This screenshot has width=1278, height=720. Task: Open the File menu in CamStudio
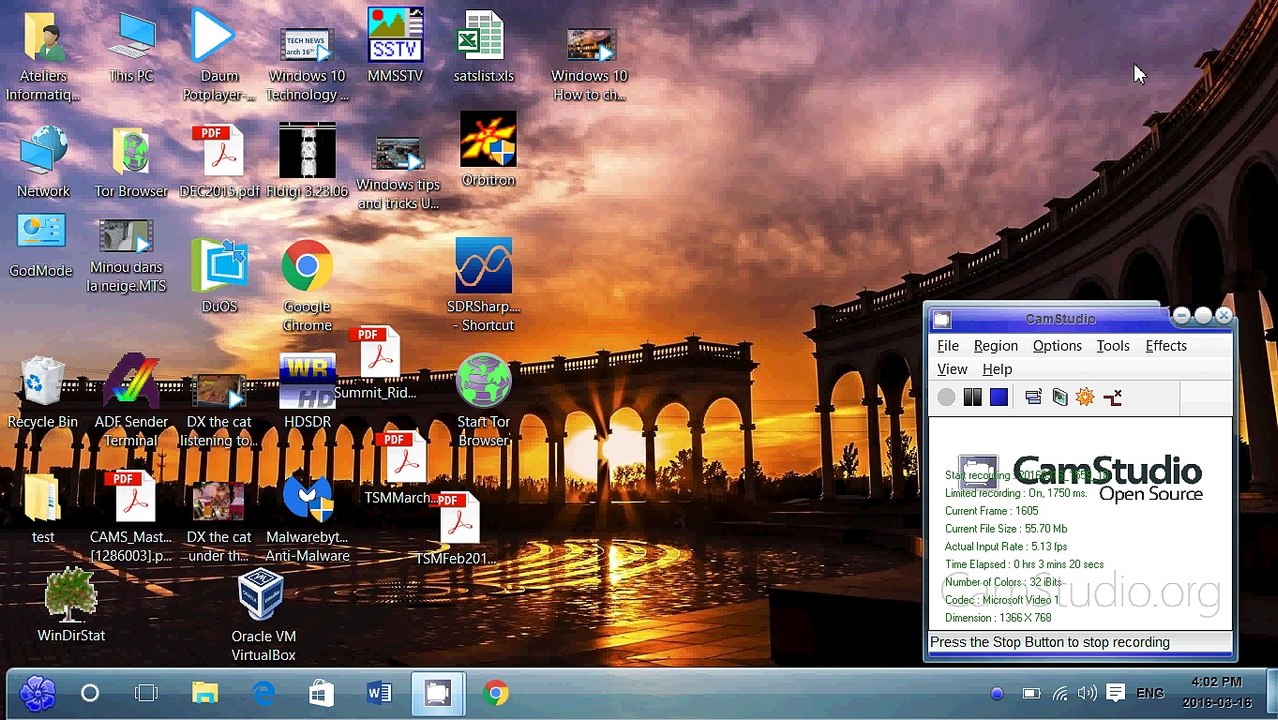click(948, 346)
